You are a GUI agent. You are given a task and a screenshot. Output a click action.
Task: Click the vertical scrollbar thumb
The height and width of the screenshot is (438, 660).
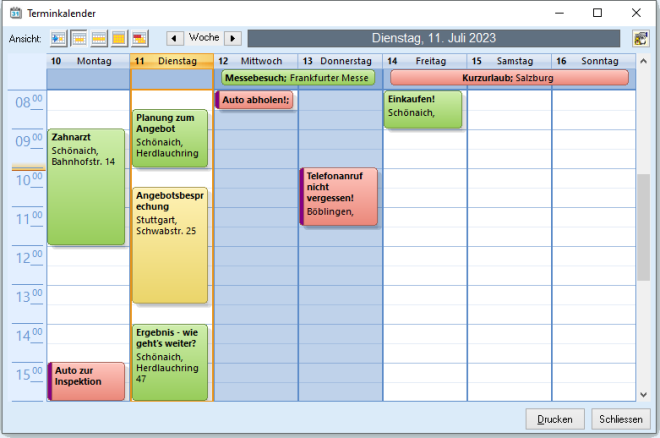(643, 227)
